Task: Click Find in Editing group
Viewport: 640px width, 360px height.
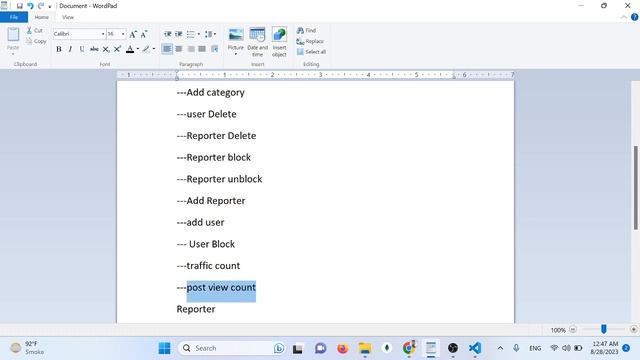Action: tap(307, 30)
